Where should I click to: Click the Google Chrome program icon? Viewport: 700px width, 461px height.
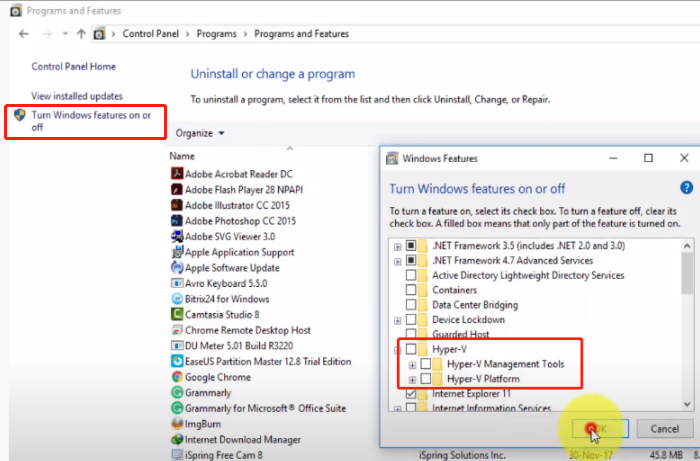[x=176, y=377]
